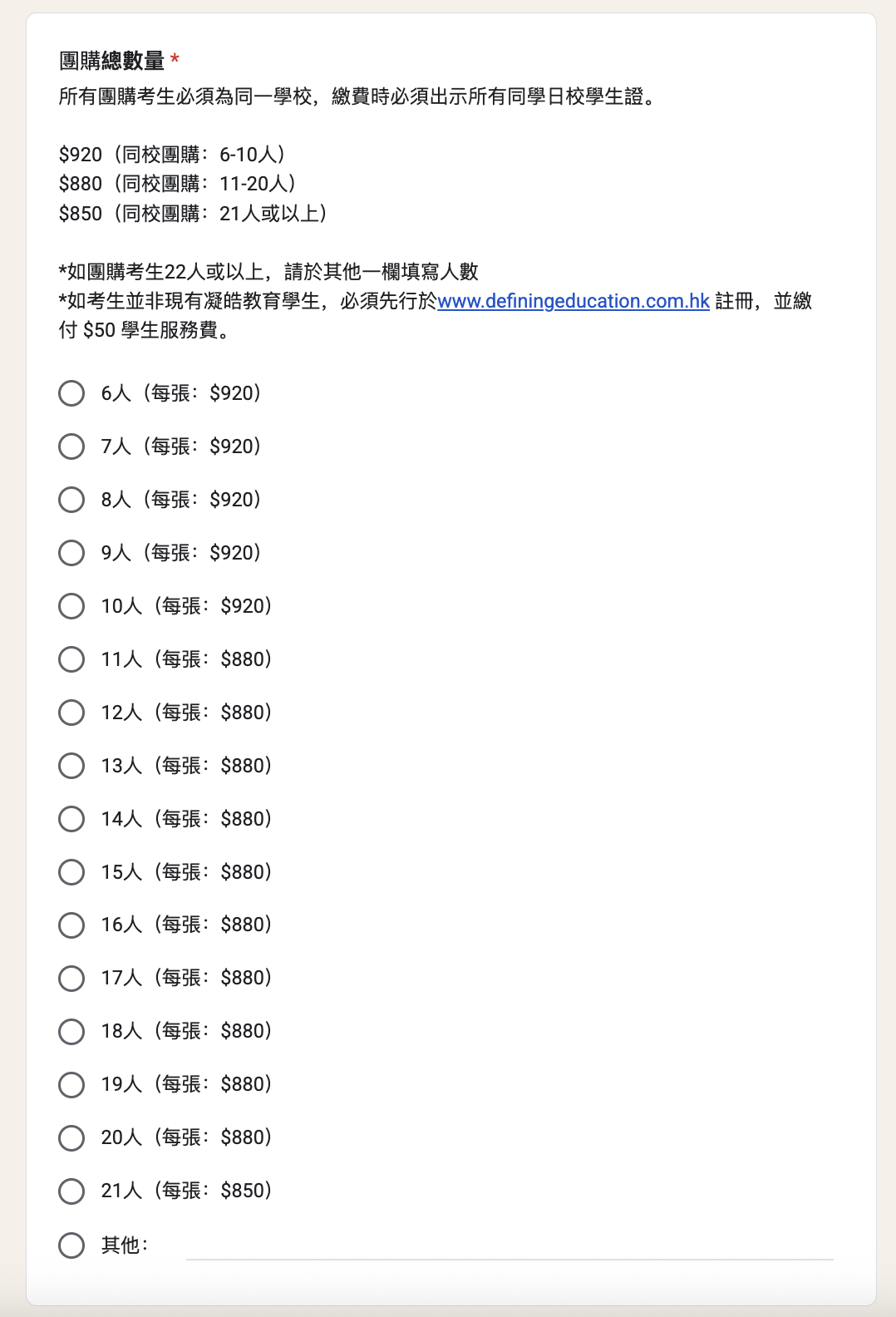Select the 14人 ($880) radio button

point(71,819)
